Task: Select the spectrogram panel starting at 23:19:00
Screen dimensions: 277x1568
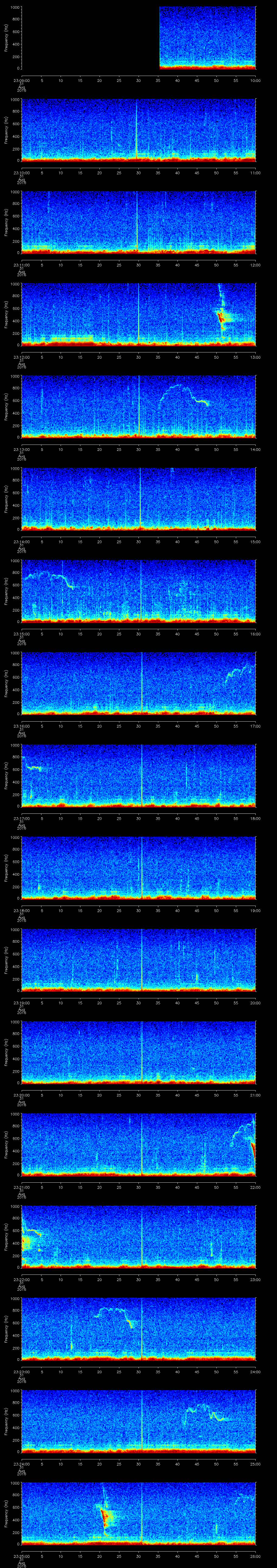Action: point(138,960)
